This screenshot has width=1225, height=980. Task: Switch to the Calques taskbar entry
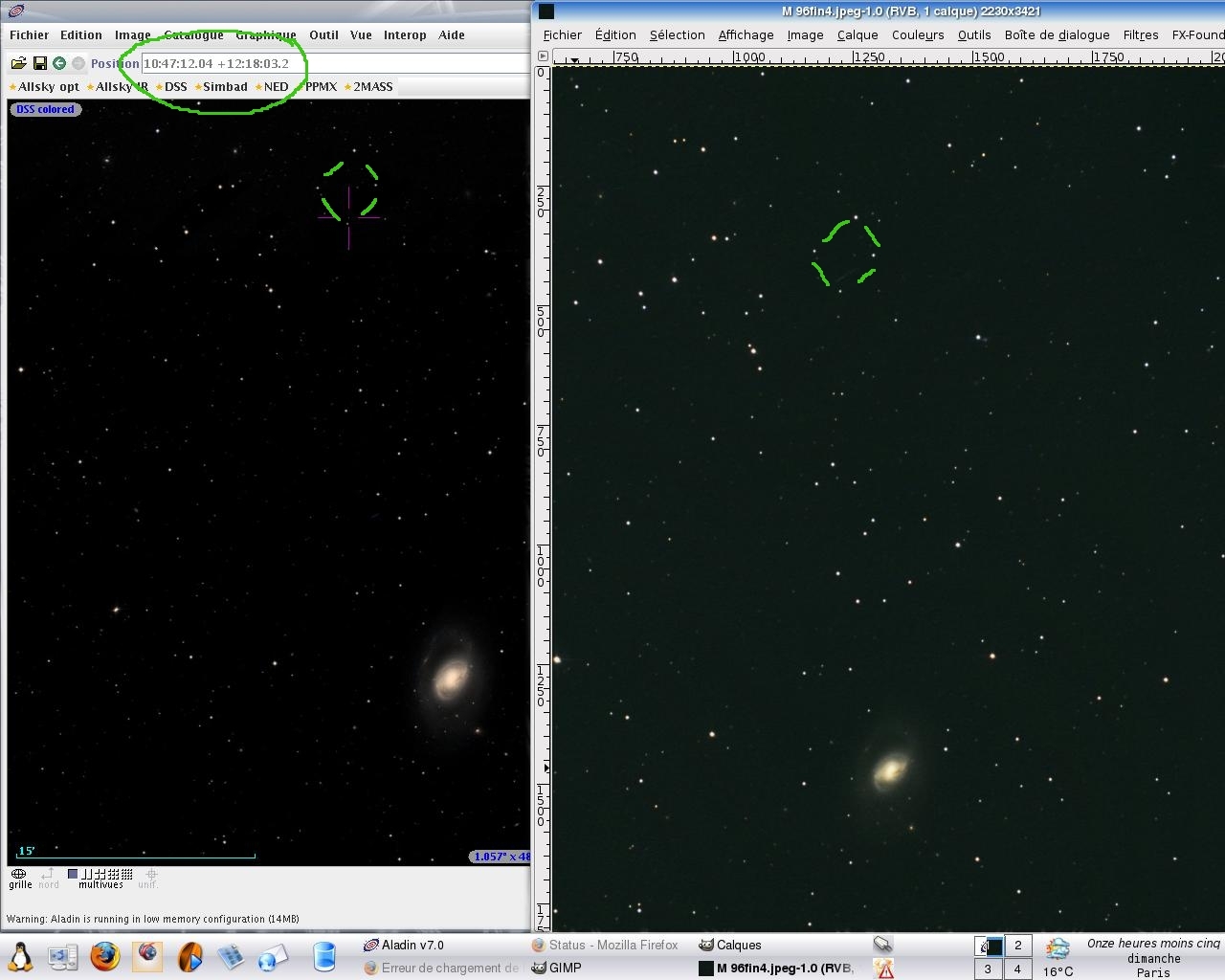(730, 945)
